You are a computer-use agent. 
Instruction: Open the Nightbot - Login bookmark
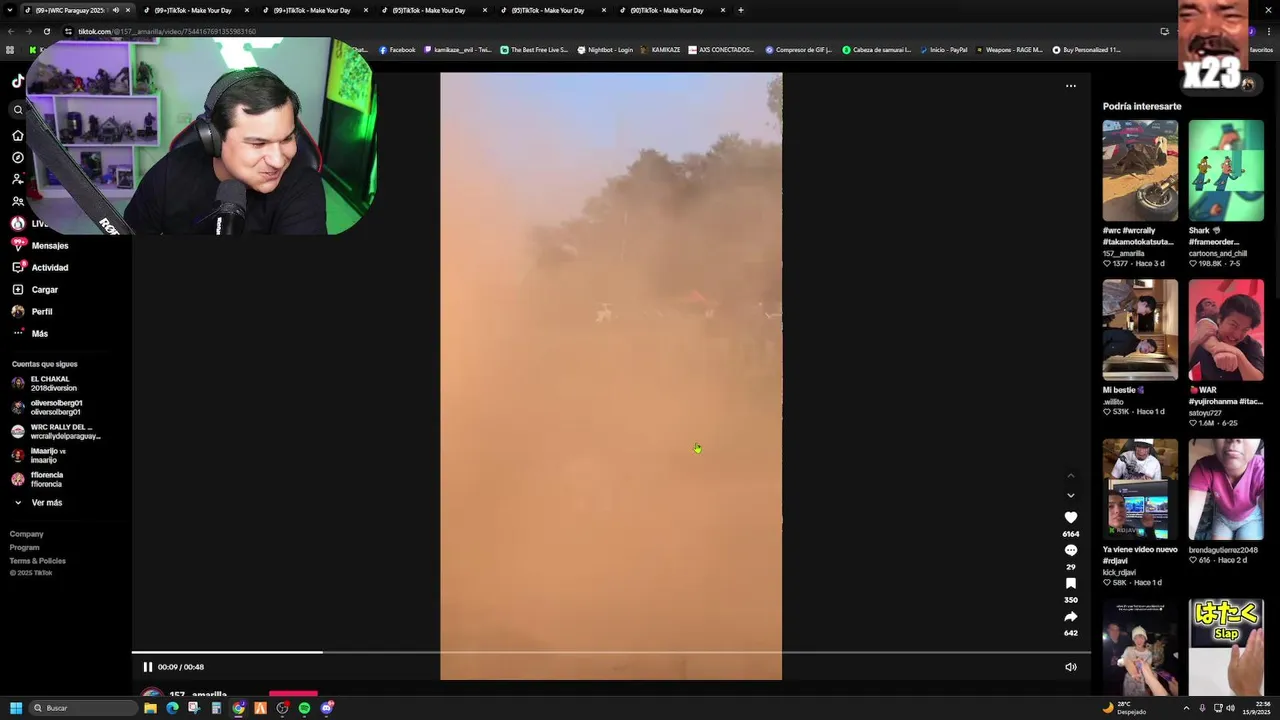[605, 50]
